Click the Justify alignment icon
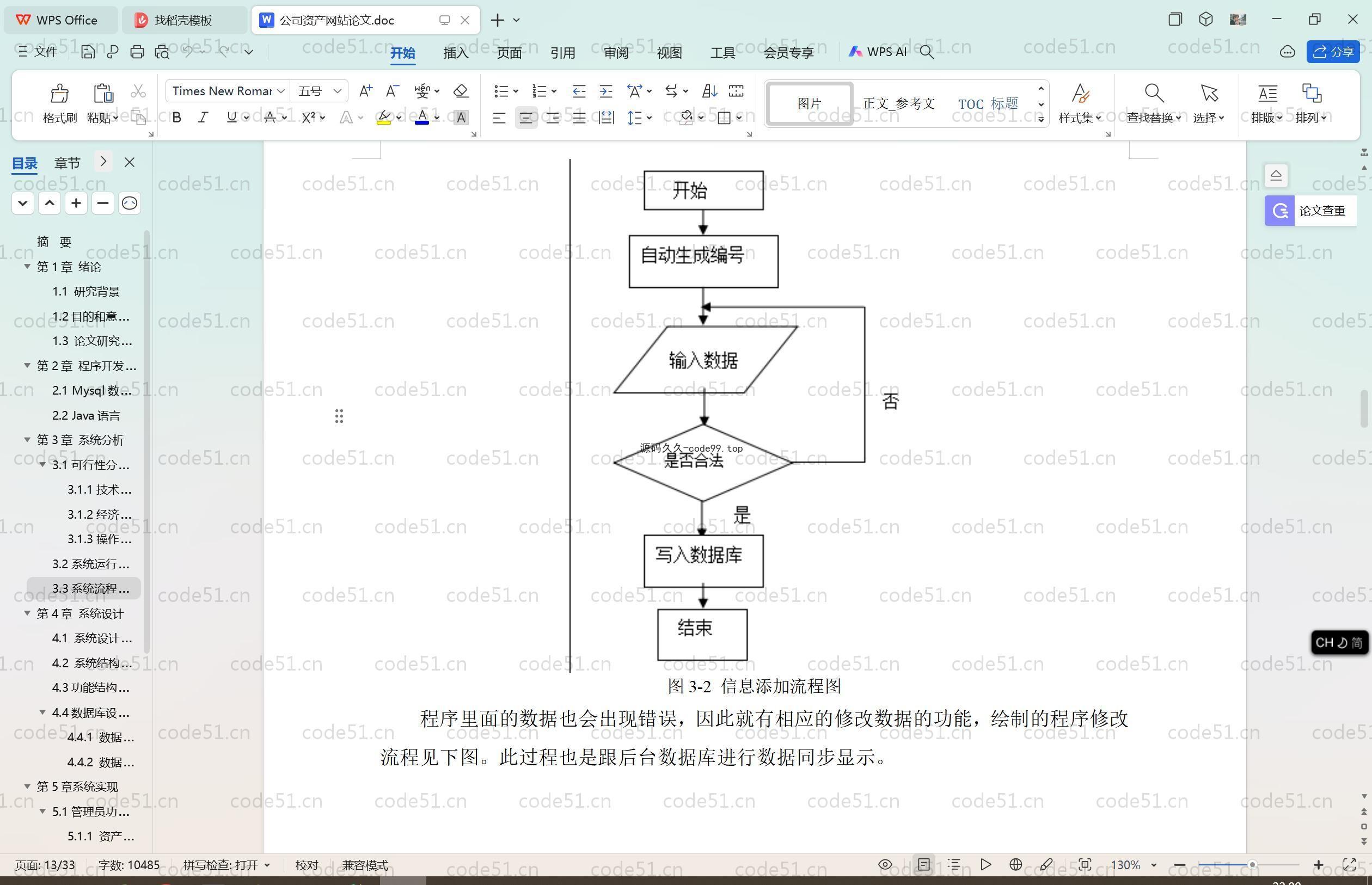 click(579, 118)
